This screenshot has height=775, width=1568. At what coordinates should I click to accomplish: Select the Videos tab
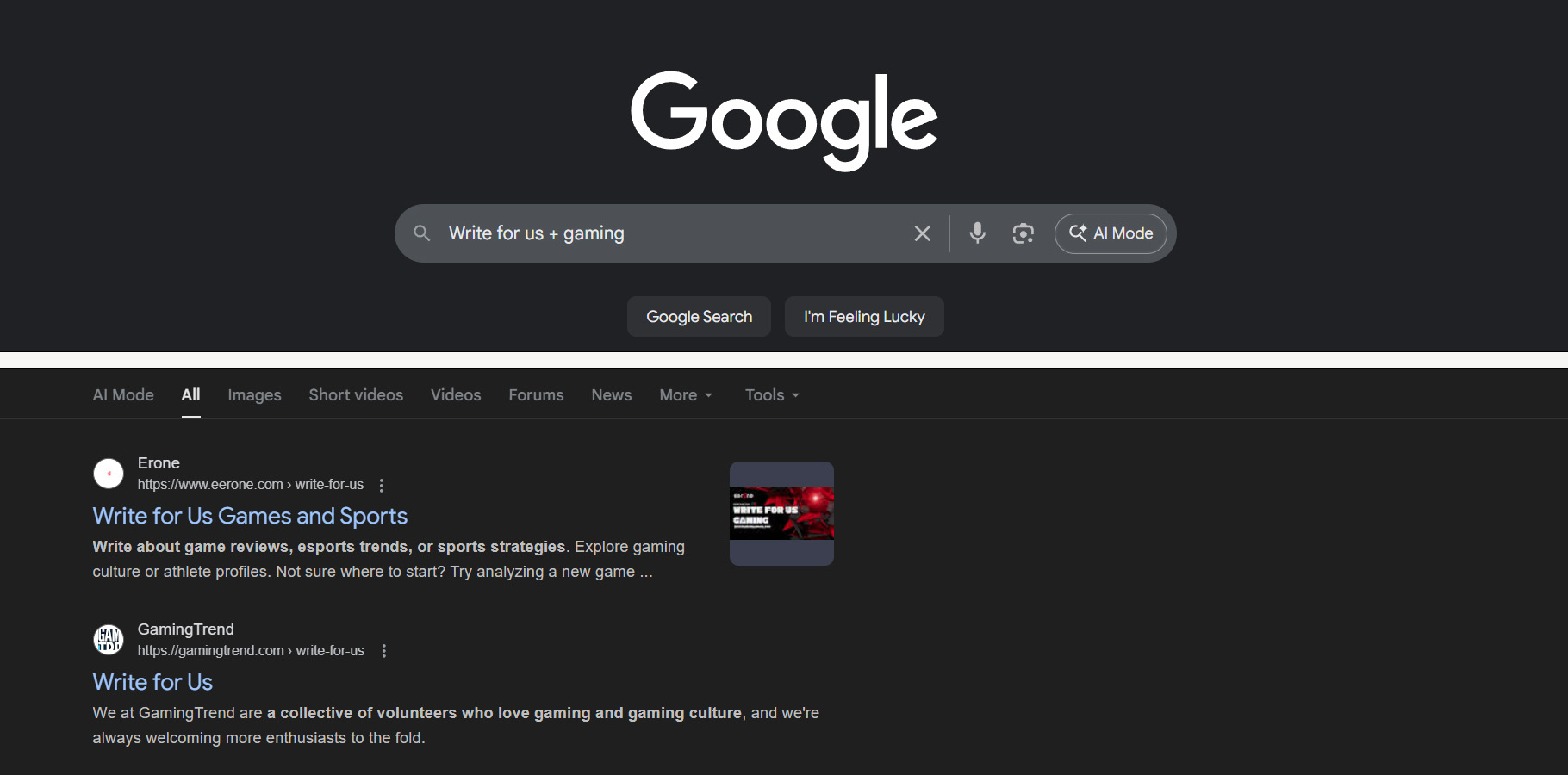456,394
